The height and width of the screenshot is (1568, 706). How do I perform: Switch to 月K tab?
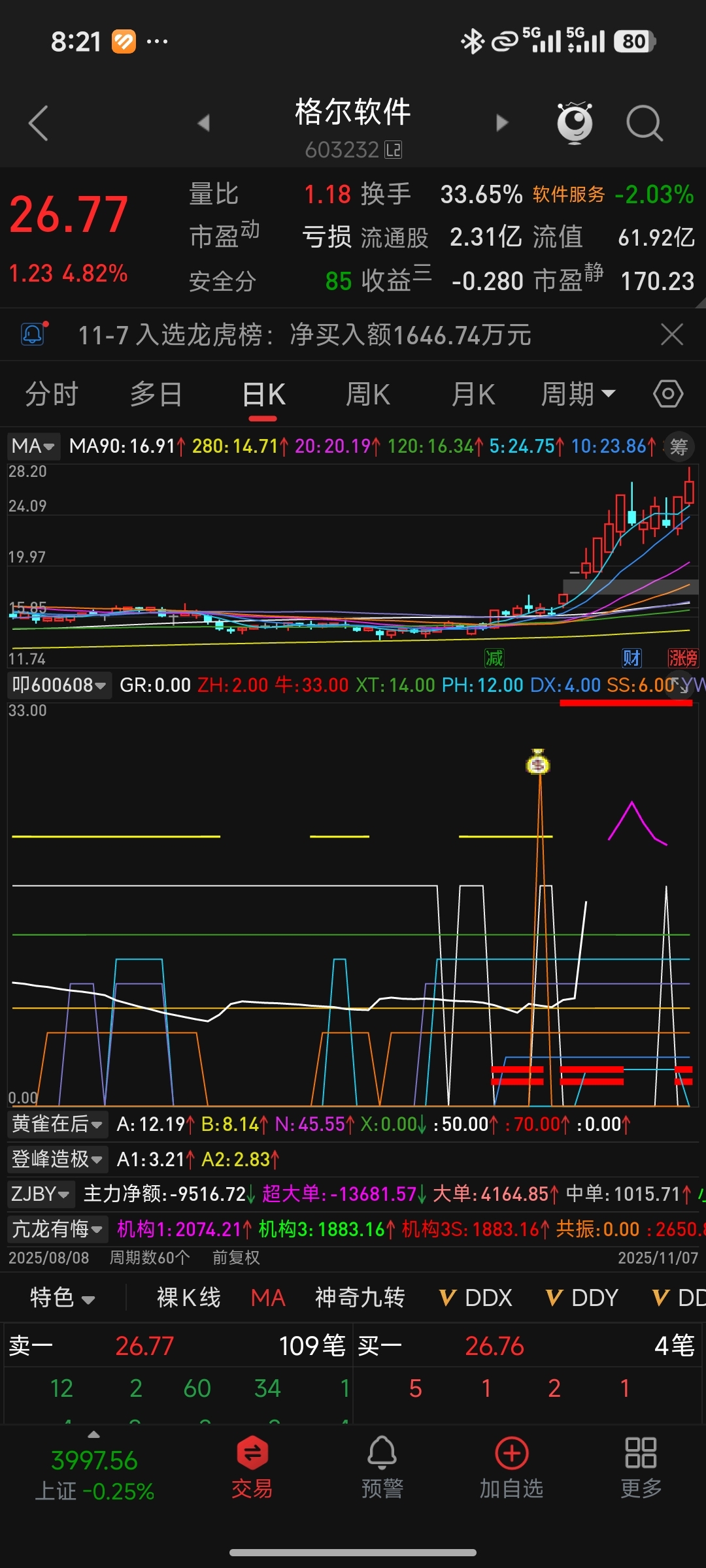pyautogui.click(x=473, y=394)
